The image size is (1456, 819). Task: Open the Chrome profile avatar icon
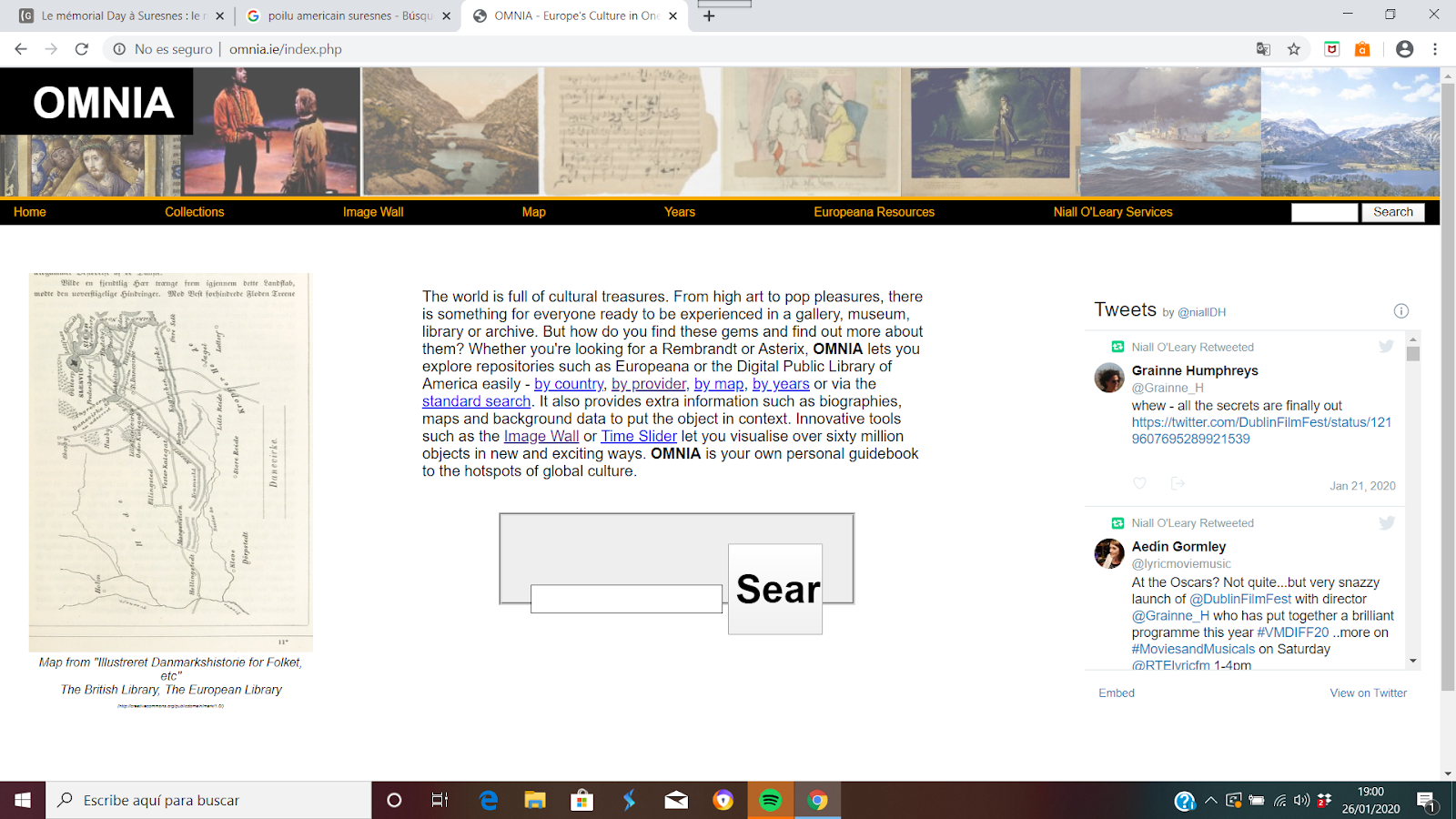[1405, 49]
